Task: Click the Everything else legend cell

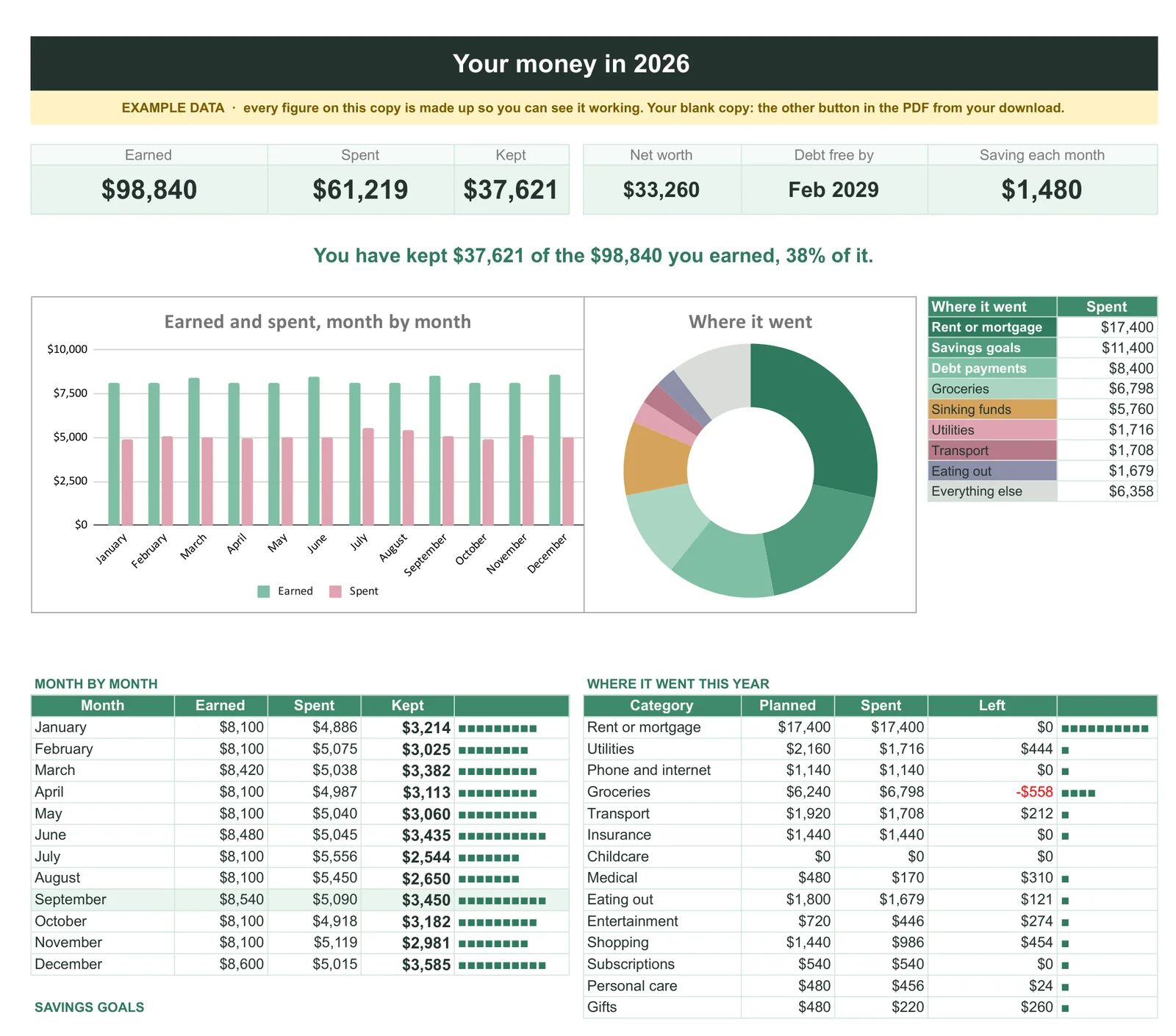Action: click(992, 491)
